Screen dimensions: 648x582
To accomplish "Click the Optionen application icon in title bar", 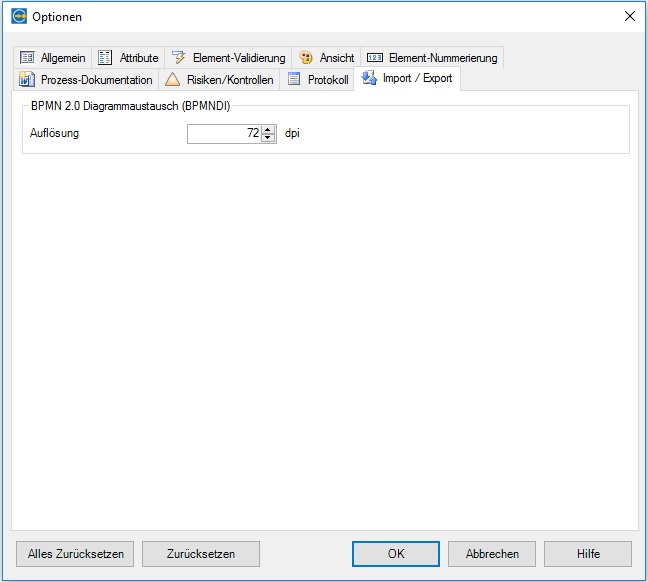I will click(x=19, y=17).
